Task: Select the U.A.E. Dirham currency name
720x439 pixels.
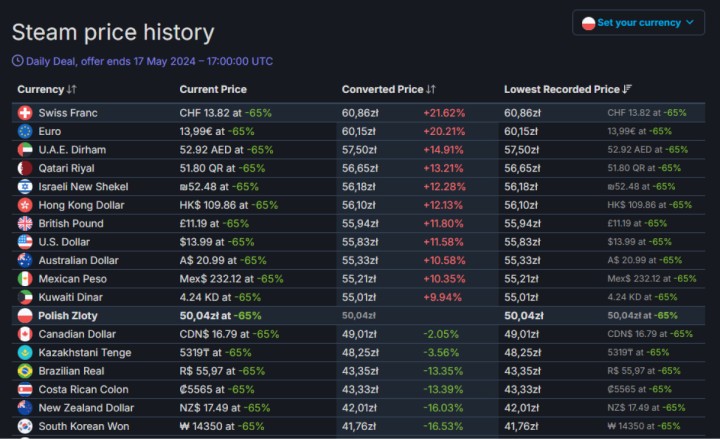Action: coord(72,150)
